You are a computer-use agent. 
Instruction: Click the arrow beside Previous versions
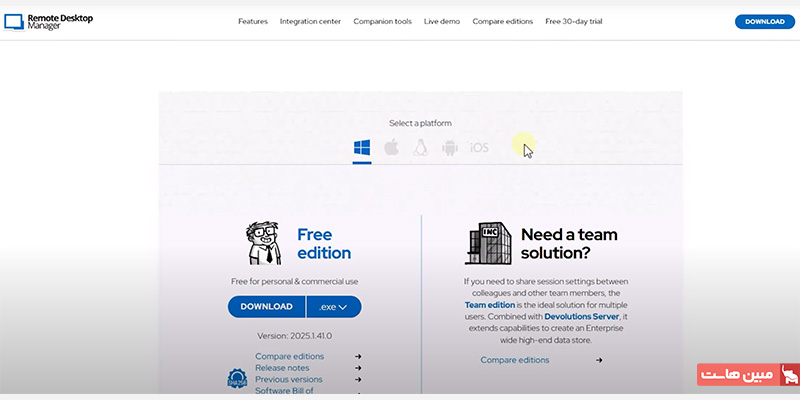359,380
